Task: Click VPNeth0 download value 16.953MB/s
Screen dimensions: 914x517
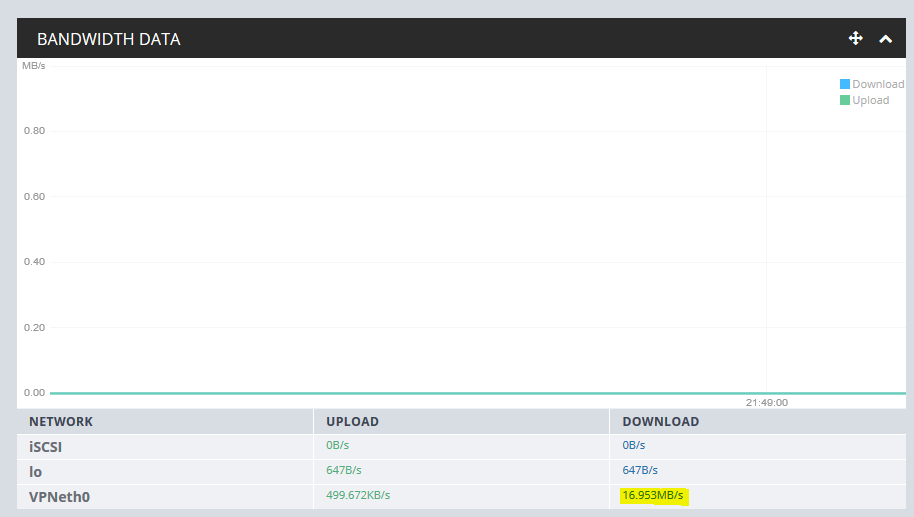Action: 653,495
